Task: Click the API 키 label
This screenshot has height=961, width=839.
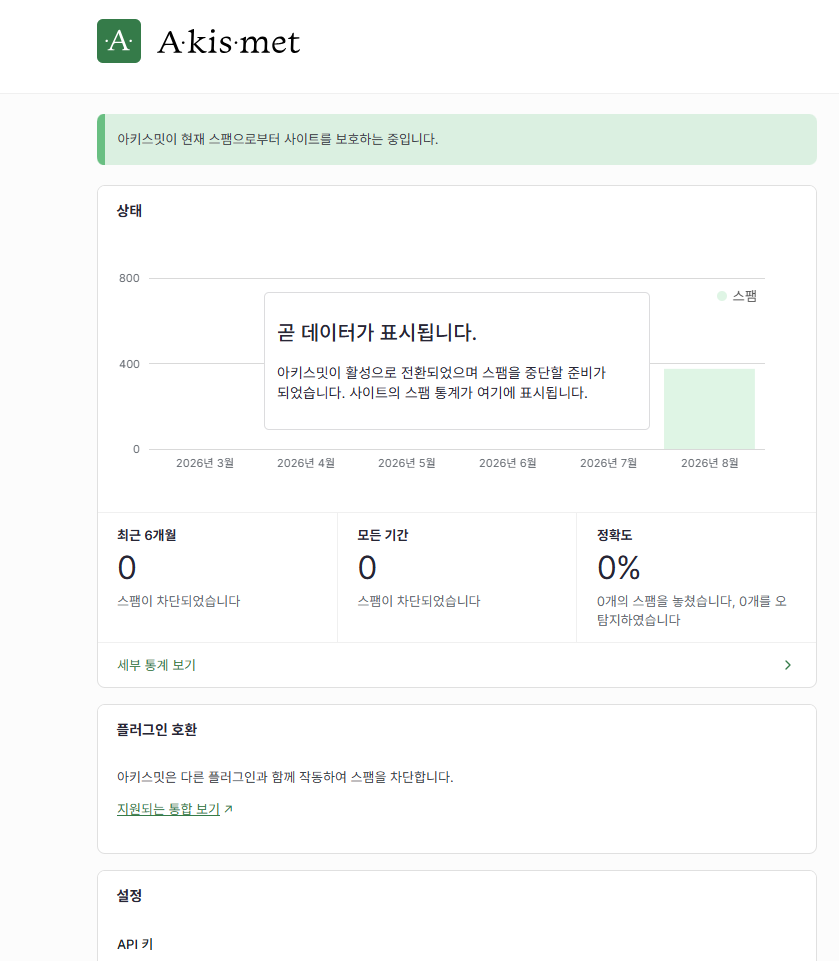Action: pyautogui.click(x=135, y=944)
